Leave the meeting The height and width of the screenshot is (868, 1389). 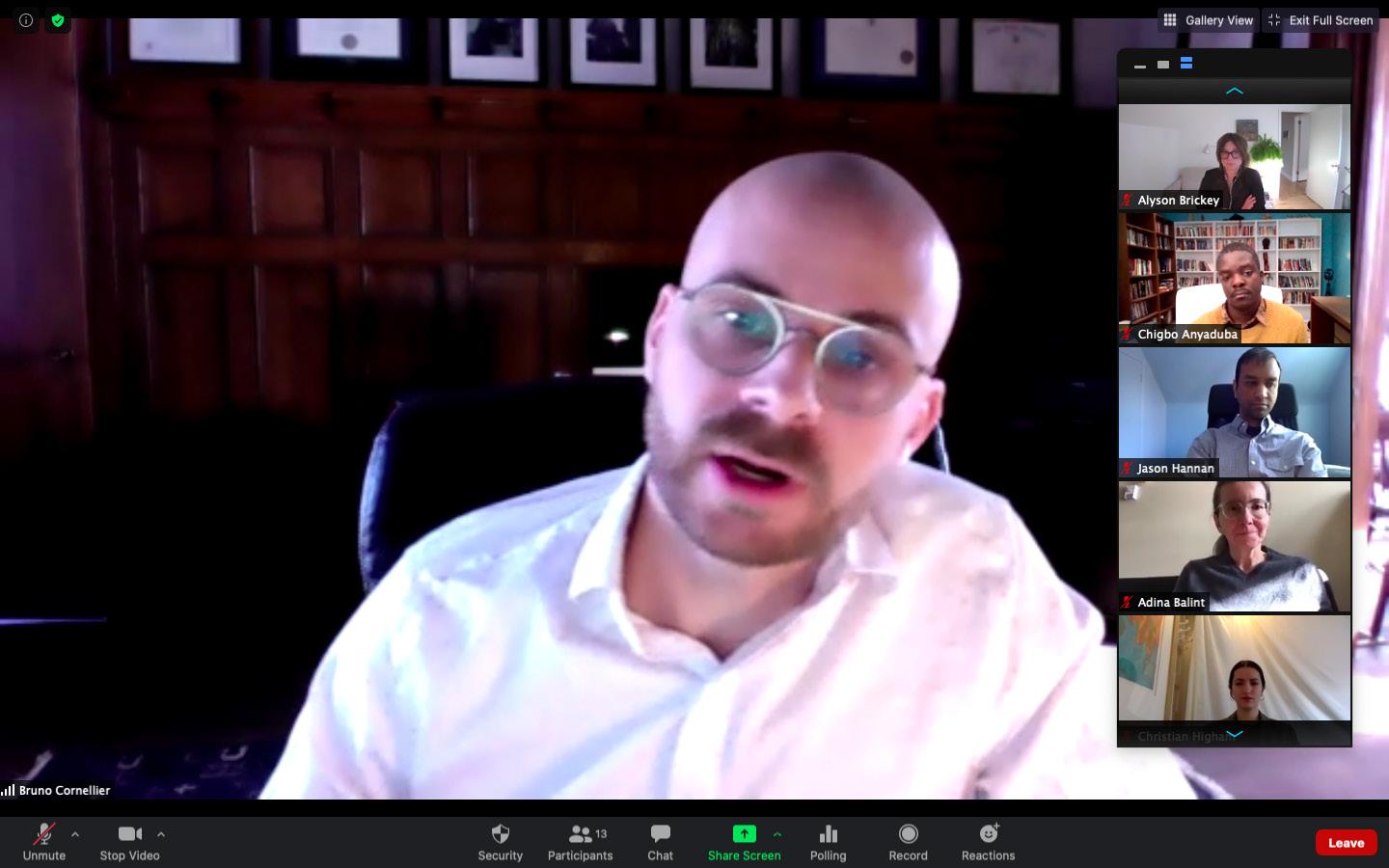pos(1347,842)
